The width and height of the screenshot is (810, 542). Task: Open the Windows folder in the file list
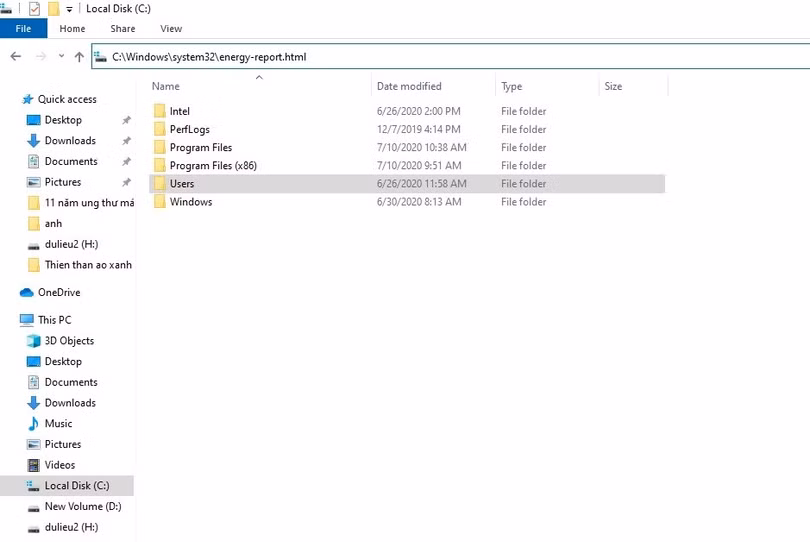pyautogui.click(x=190, y=202)
